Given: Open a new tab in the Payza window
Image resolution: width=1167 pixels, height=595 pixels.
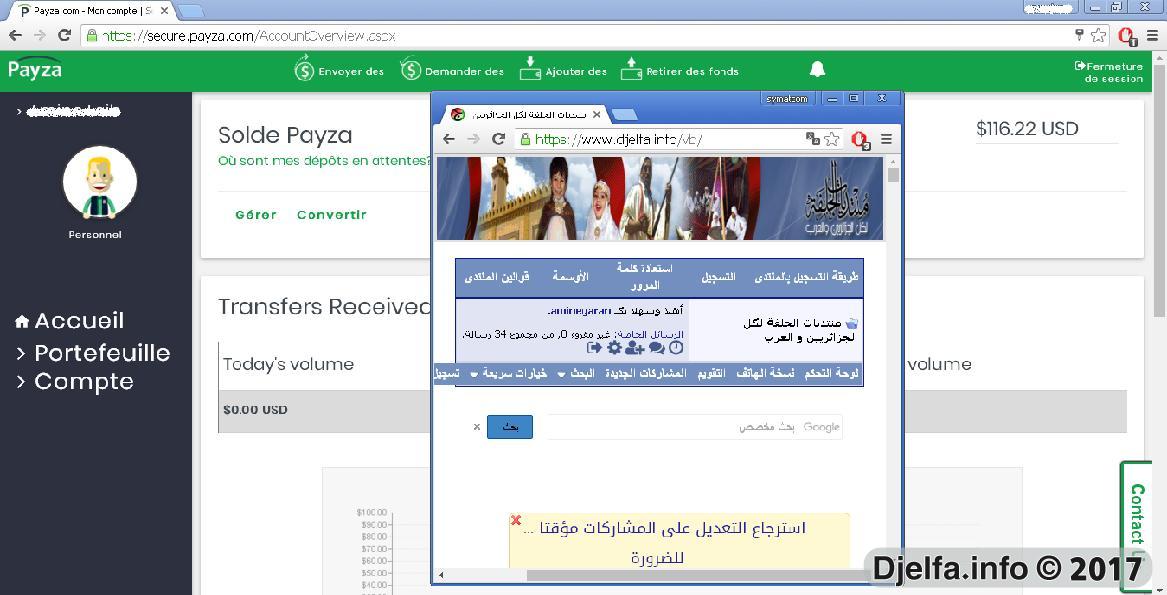Looking at the screenshot, I should coord(191,11).
